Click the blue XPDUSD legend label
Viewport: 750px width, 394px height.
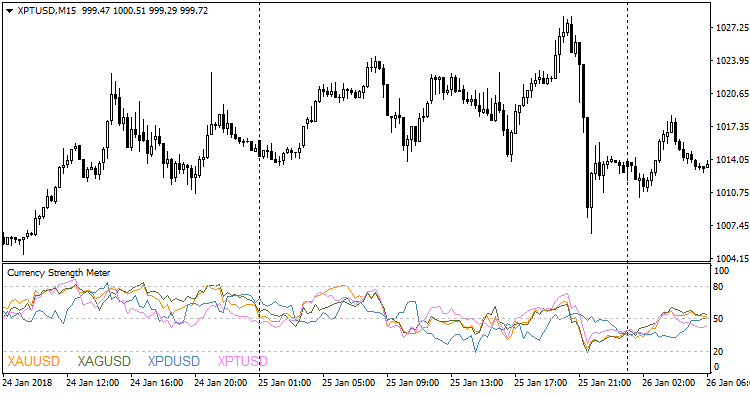tap(174, 361)
